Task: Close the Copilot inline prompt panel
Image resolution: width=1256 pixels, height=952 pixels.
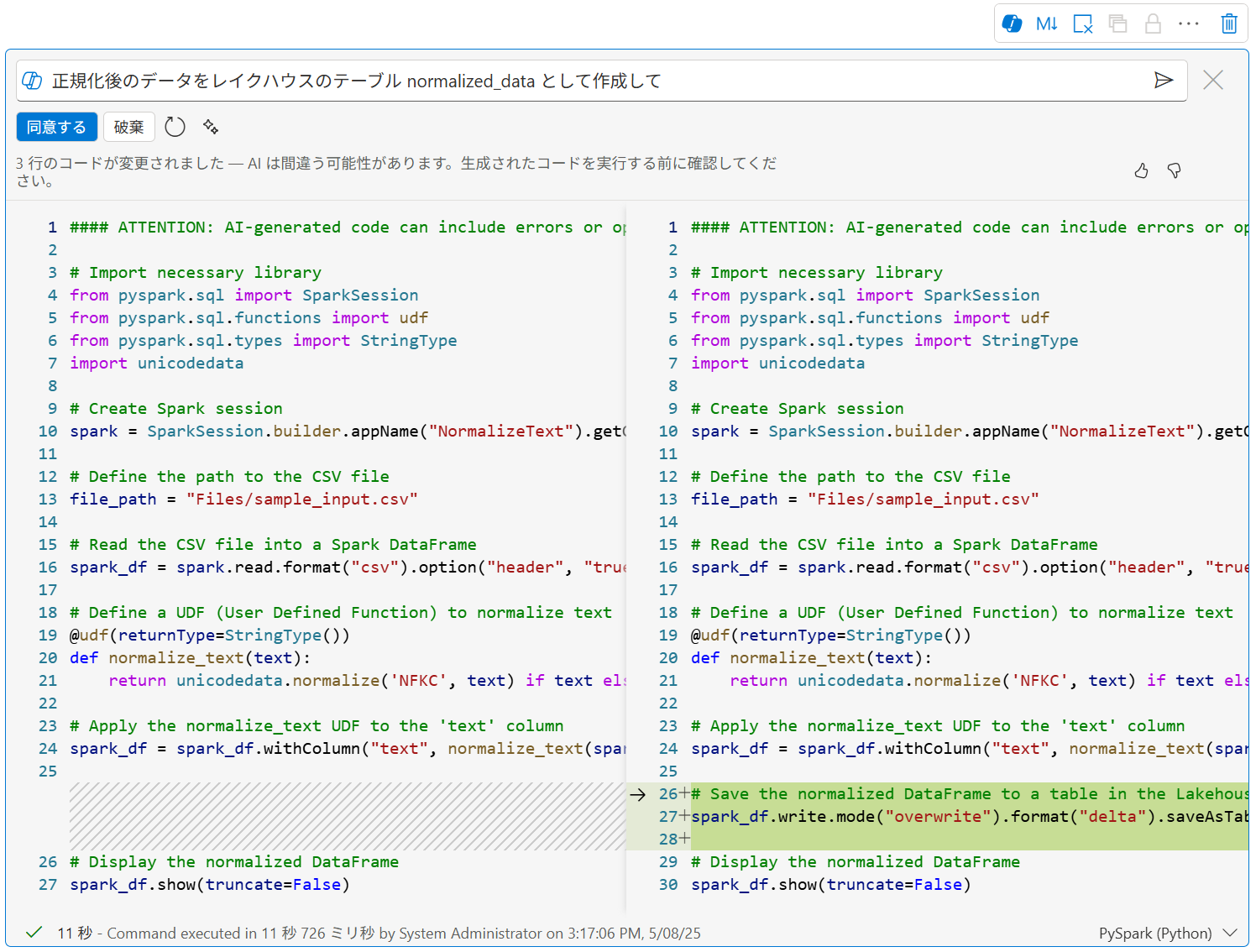Action: click(1213, 80)
